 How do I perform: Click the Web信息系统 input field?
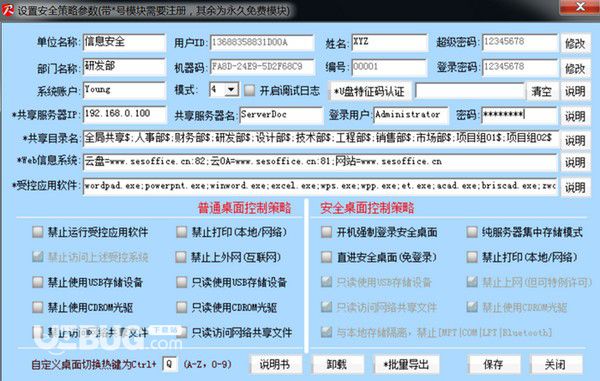click(320, 162)
